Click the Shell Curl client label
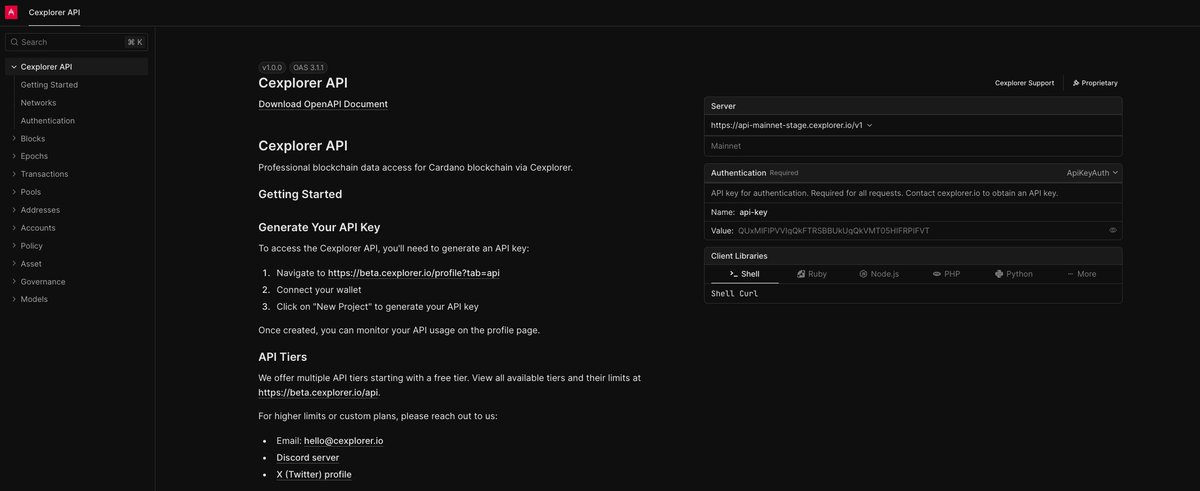Viewport: 1200px width, 491px height. 736,294
